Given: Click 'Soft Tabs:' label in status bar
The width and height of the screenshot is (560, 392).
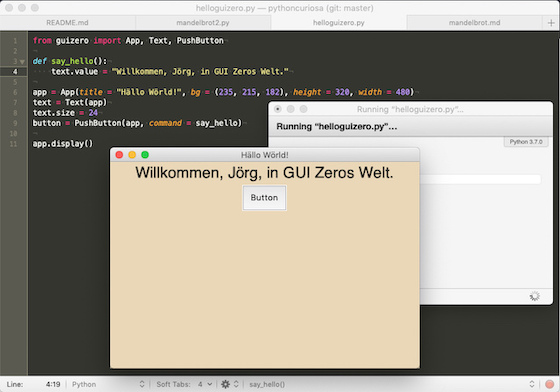Looking at the screenshot, I should [x=173, y=384].
